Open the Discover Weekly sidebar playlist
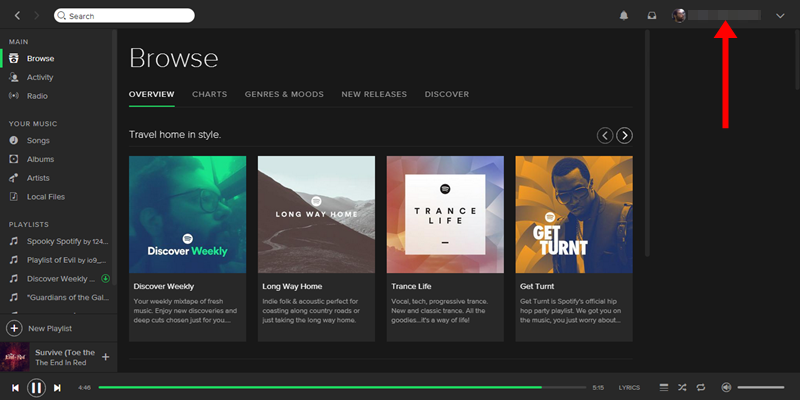Image resolution: width=800 pixels, height=400 pixels. 61,279
